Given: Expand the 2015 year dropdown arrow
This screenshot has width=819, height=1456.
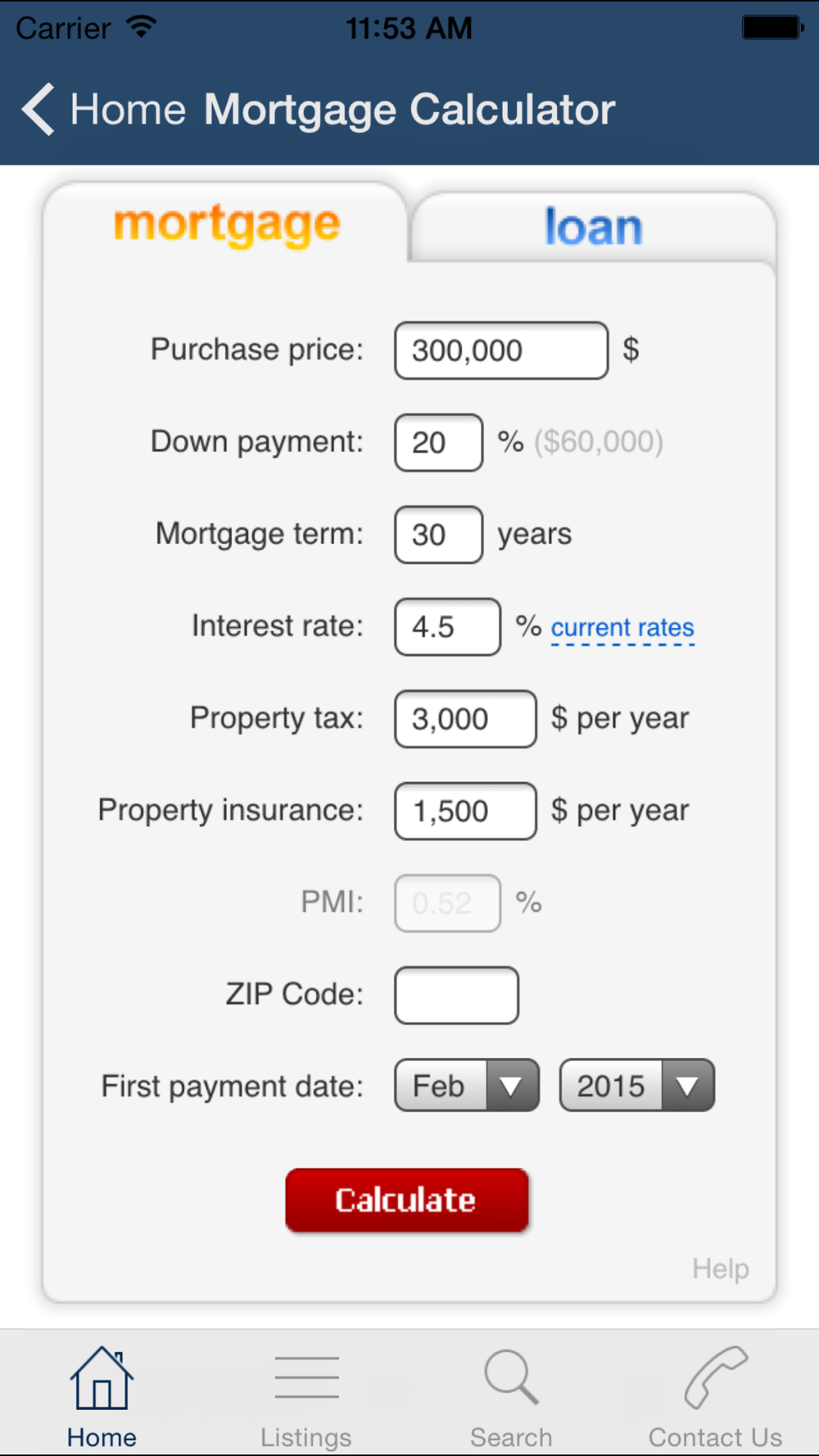Looking at the screenshot, I should 687,1086.
